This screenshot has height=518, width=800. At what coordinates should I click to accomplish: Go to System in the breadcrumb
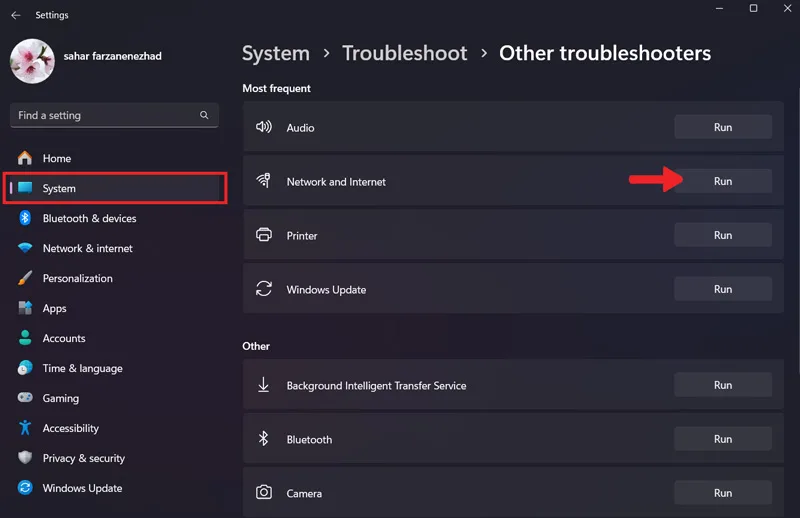[x=276, y=53]
